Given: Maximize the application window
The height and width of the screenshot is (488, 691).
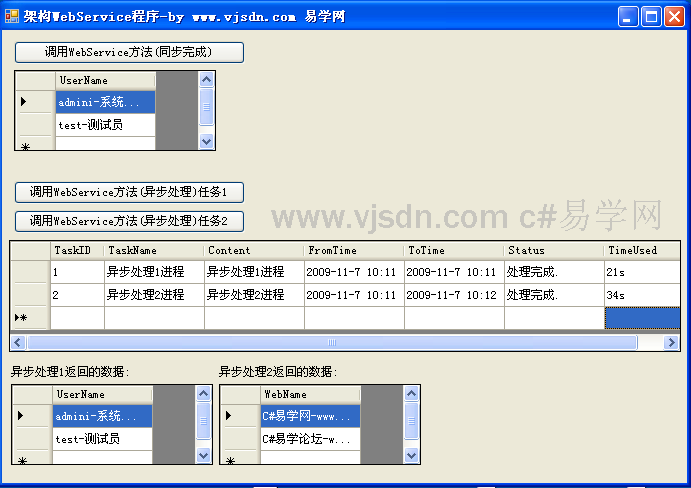Looking at the screenshot, I should 651,16.
